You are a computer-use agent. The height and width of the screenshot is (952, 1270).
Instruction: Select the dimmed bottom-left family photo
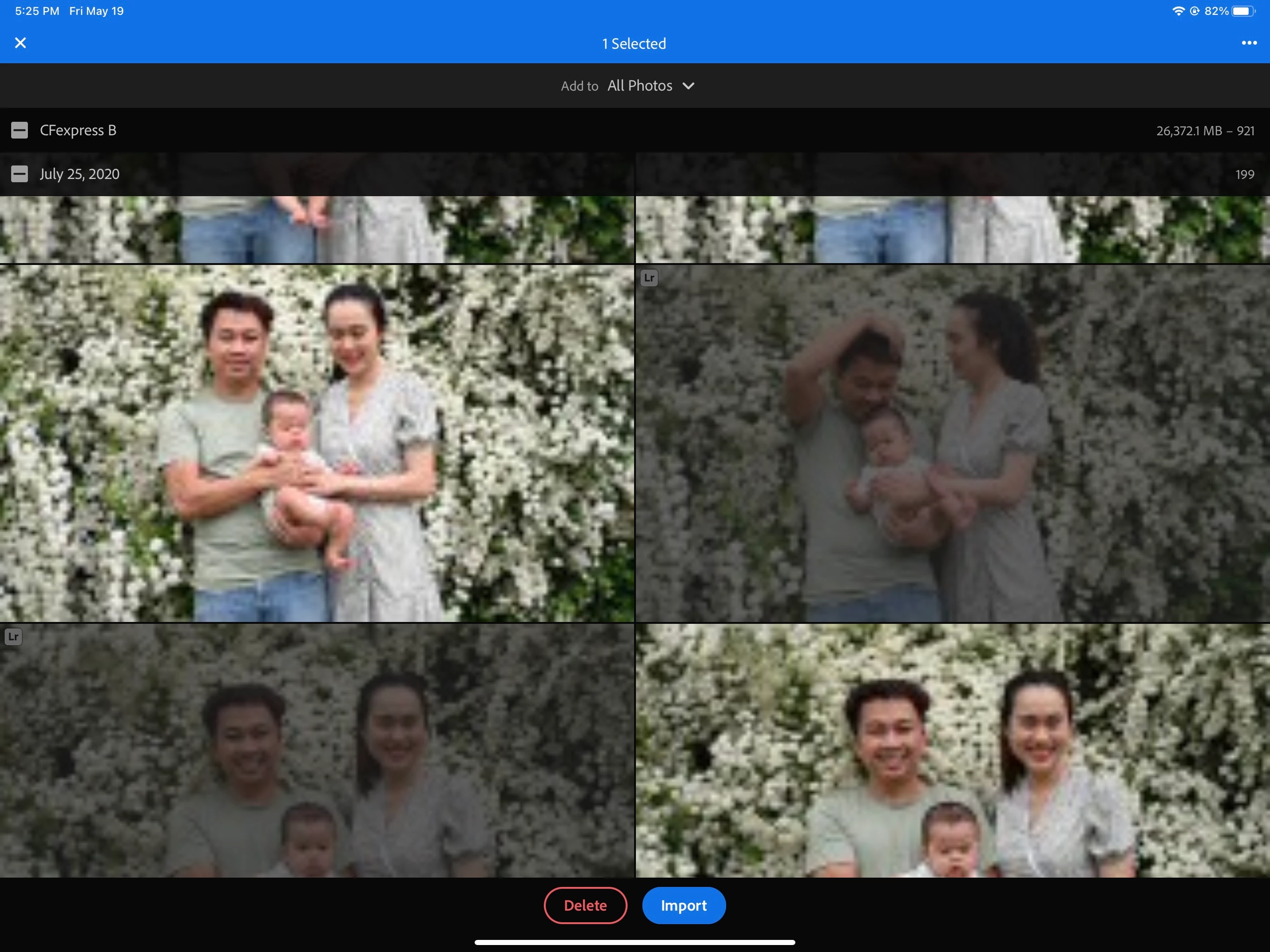pos(317,750)
